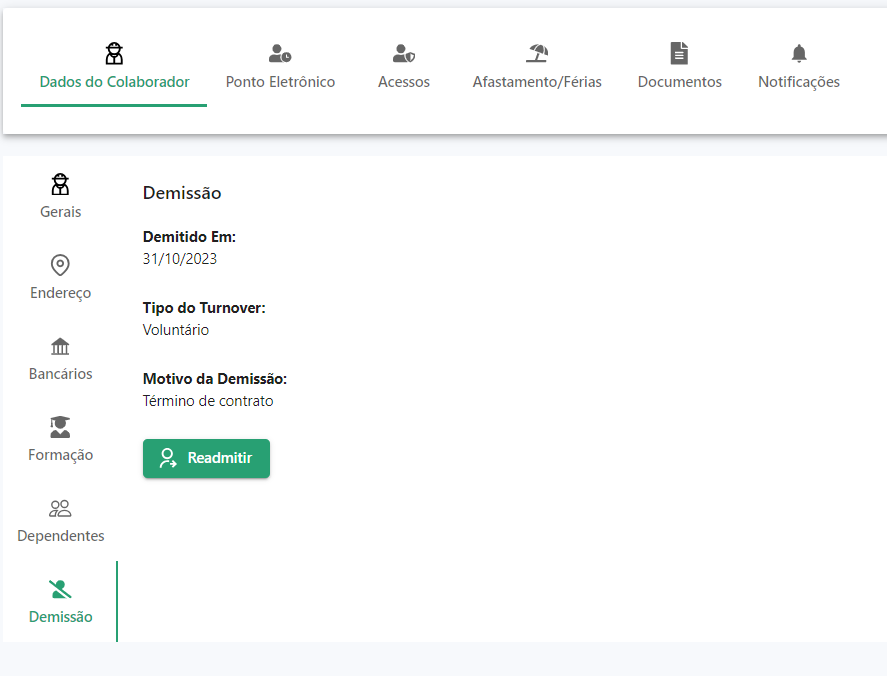Click the Término de contrato value

tap(208, 401)
